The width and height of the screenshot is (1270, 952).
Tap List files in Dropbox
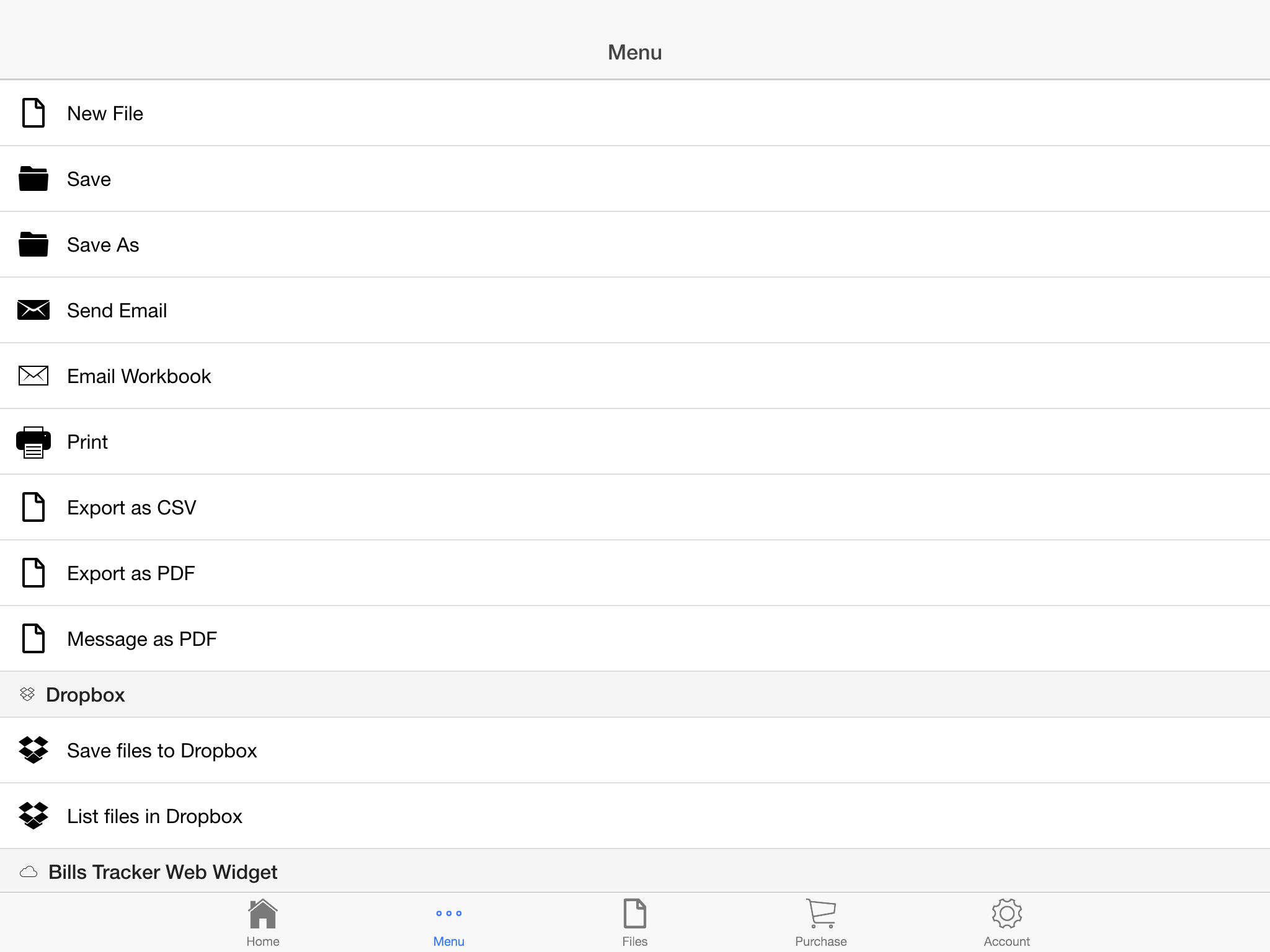click(x=635, y=816)
